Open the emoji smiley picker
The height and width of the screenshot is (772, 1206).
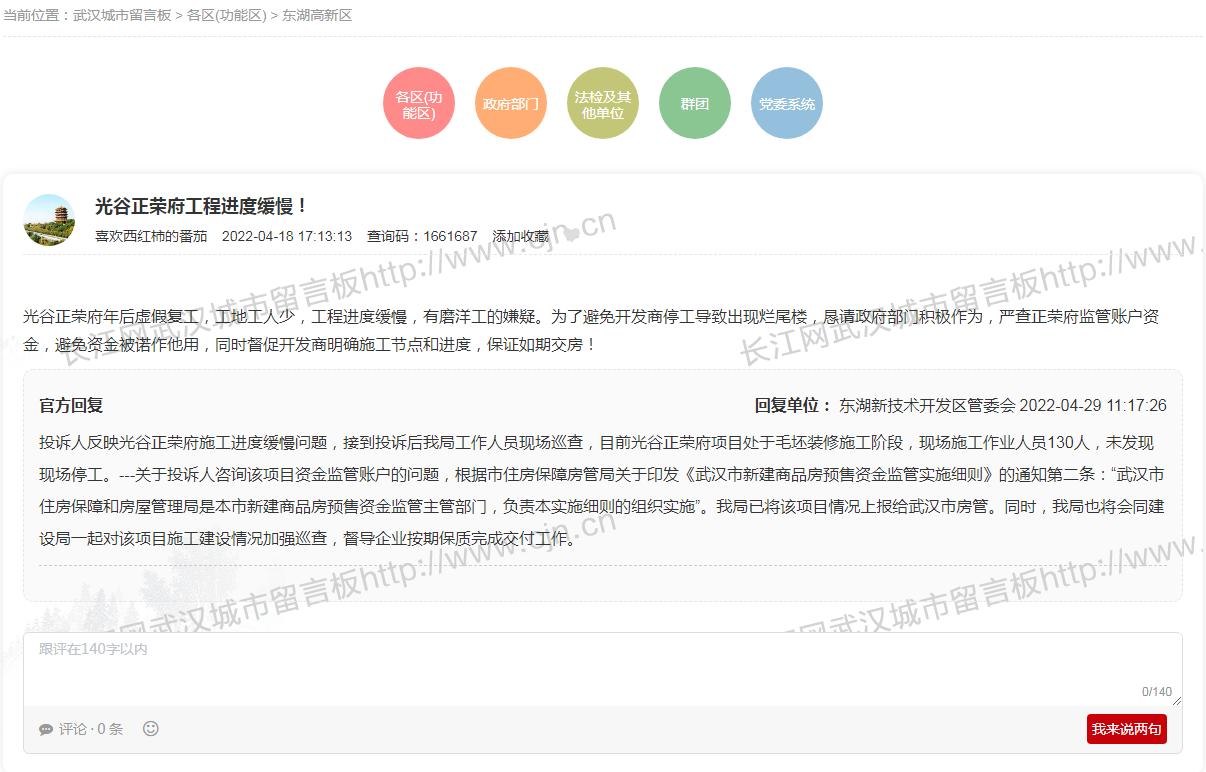tap(151, 729)
